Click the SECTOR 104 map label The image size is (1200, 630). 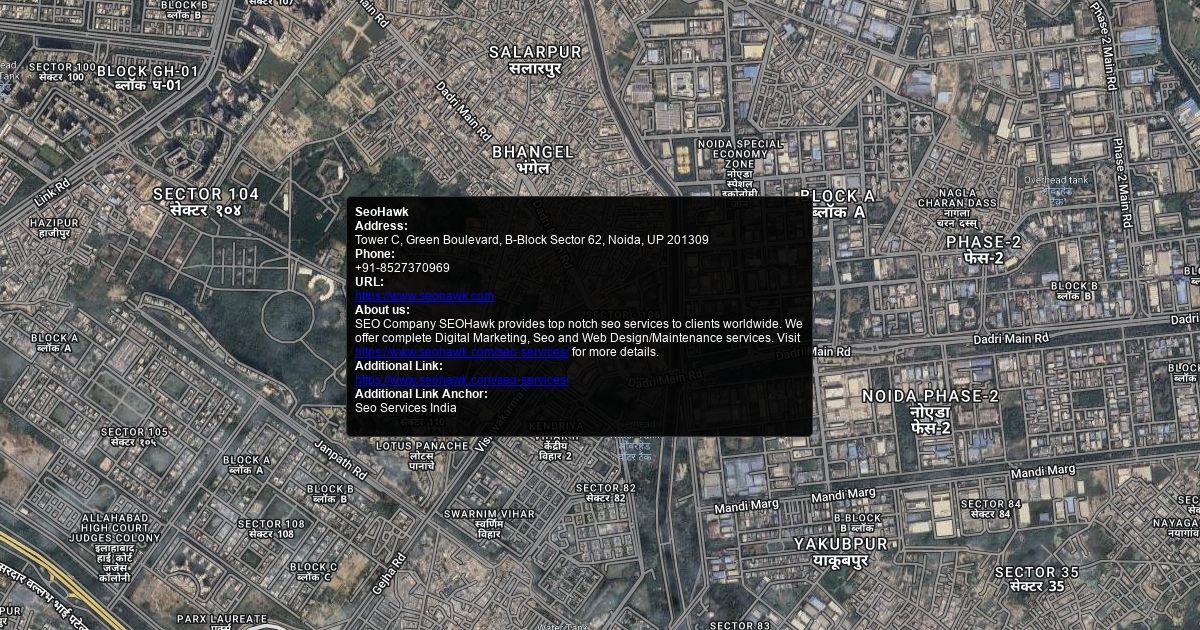coord(205,194)
